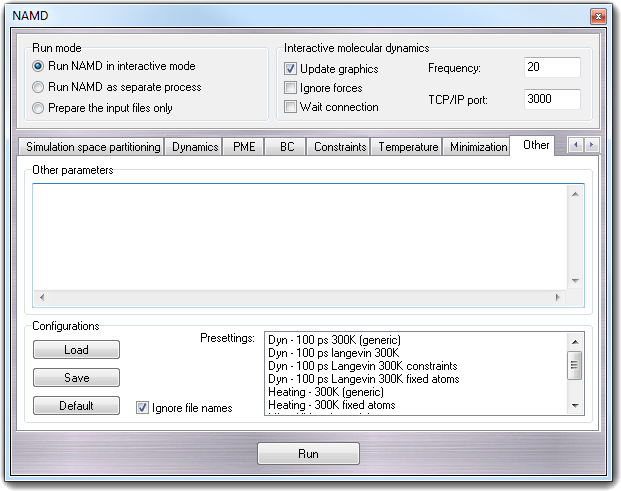Screen dimensions: 621x491
Task: Enable the Wait connection checkbox
Action: (x=290, y=107)
